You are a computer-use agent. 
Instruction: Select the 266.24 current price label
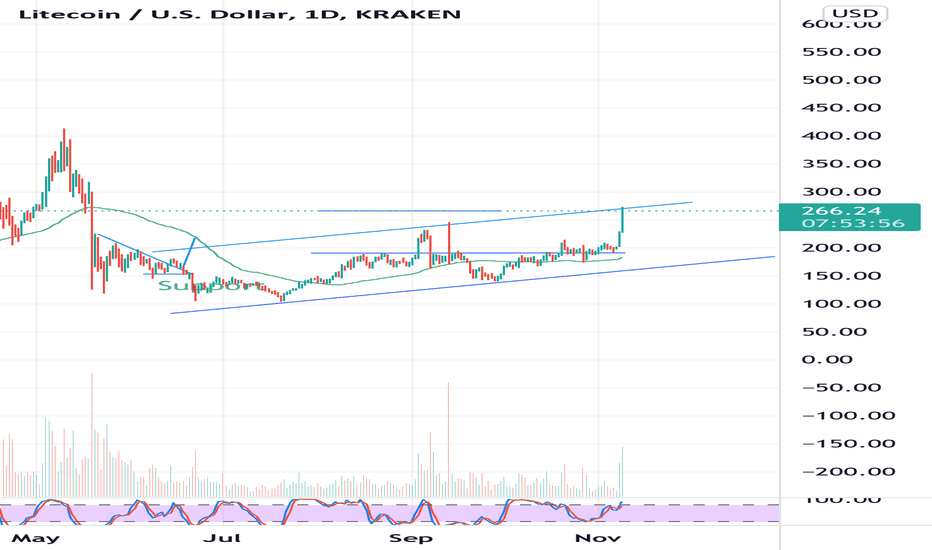841,211
